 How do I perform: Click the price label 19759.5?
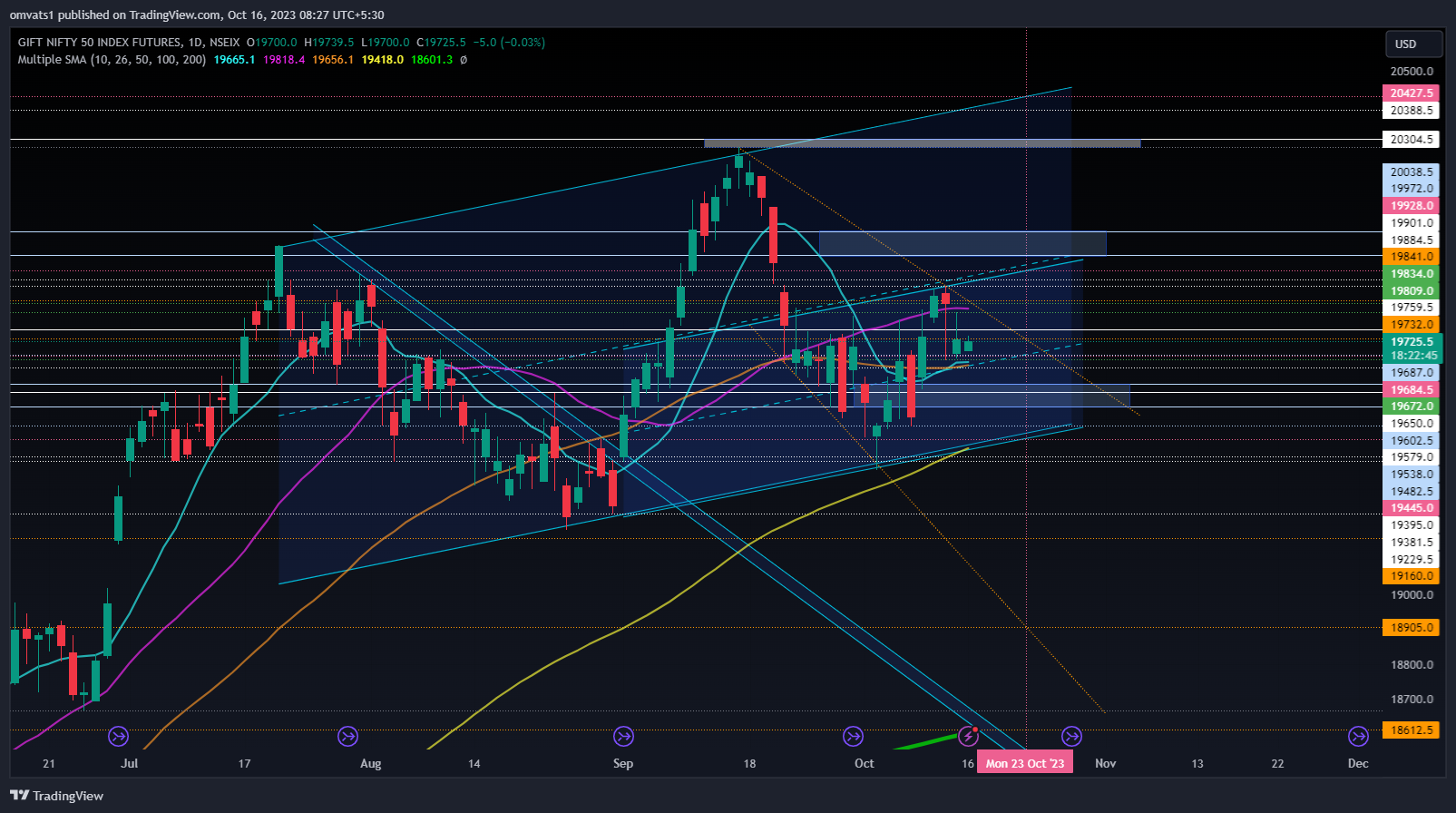tap(1412, 308)
